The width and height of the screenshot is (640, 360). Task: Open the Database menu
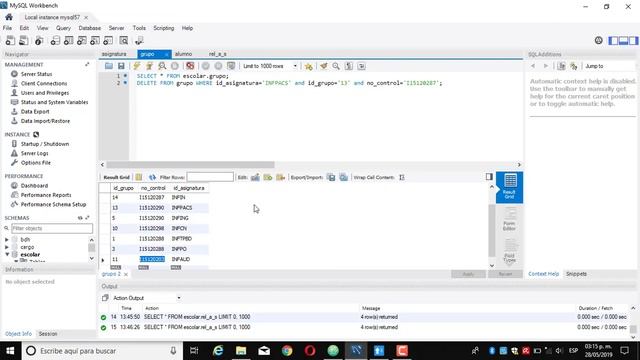[x=90, y=28]
